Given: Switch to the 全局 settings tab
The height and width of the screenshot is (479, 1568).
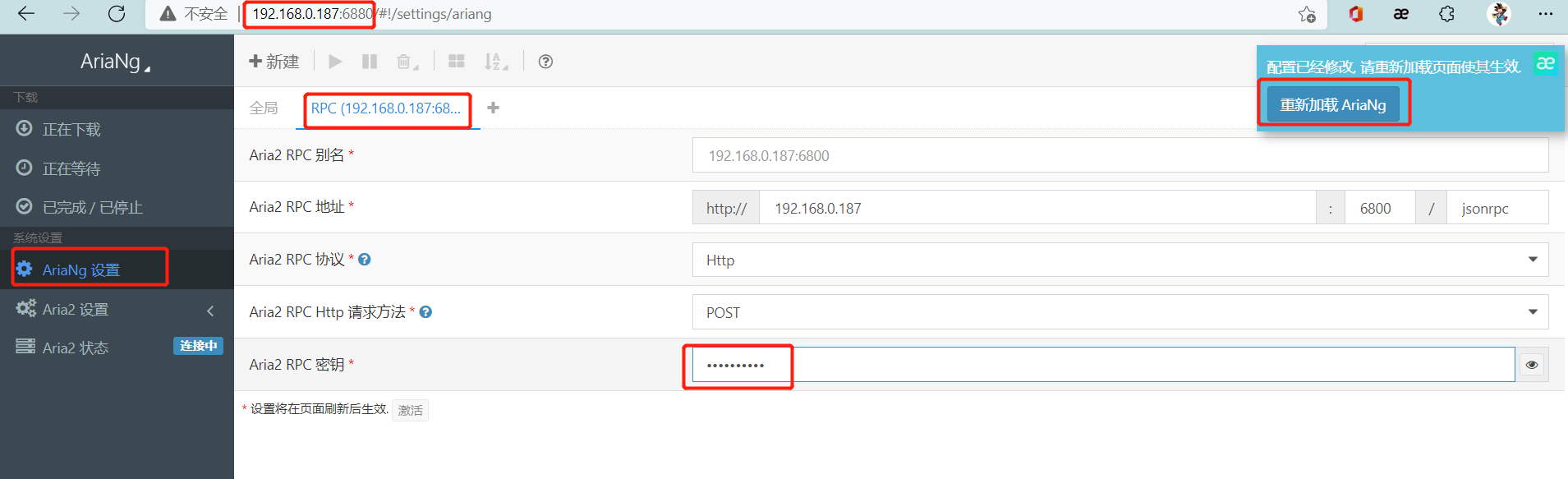Looking at the screenshot, I should point(264,108).
